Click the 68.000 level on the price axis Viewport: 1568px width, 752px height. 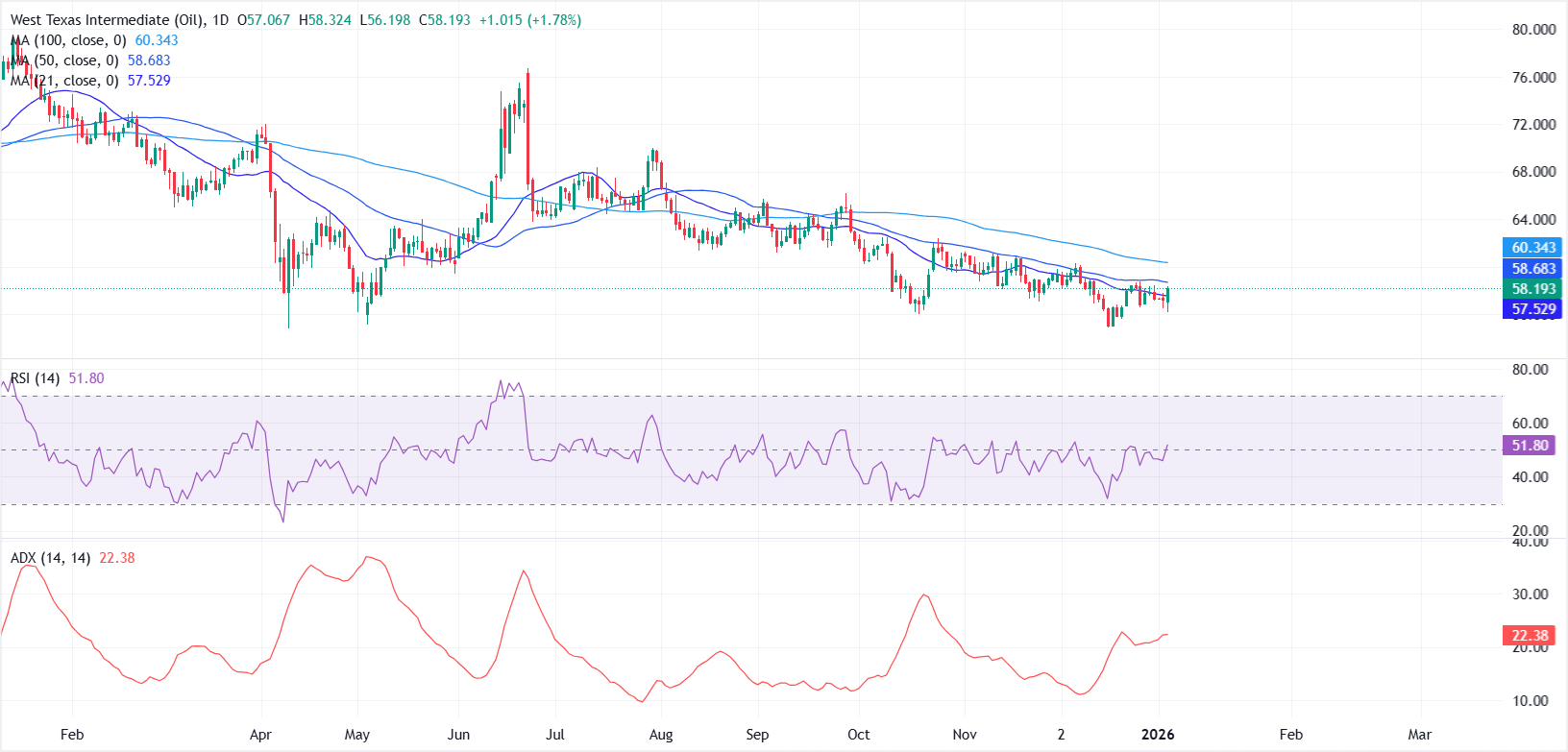[x=1533, y=172]
